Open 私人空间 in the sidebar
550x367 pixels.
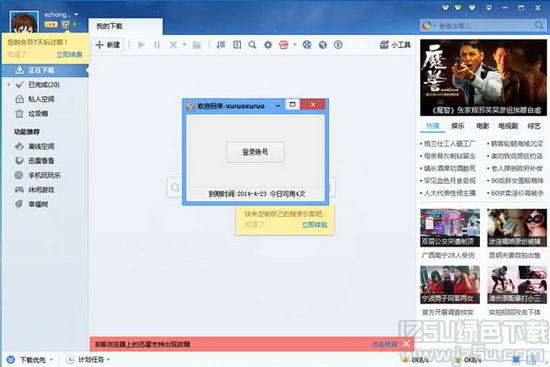pyautogui.click(x=41, y=99)
